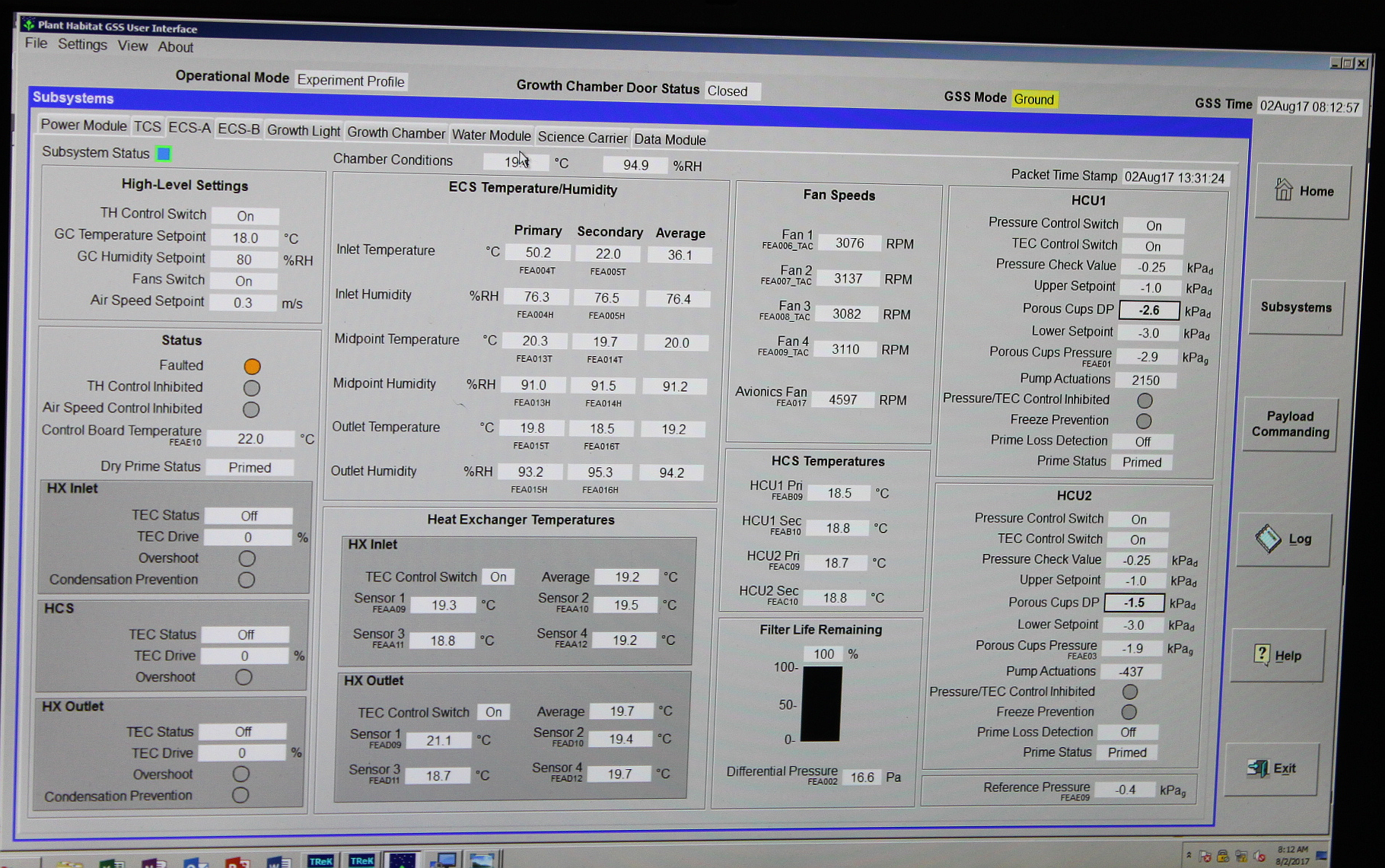1385x868 pixels.
Task: Switch to the Growth Chamber tab
Action: pos(396,133)
